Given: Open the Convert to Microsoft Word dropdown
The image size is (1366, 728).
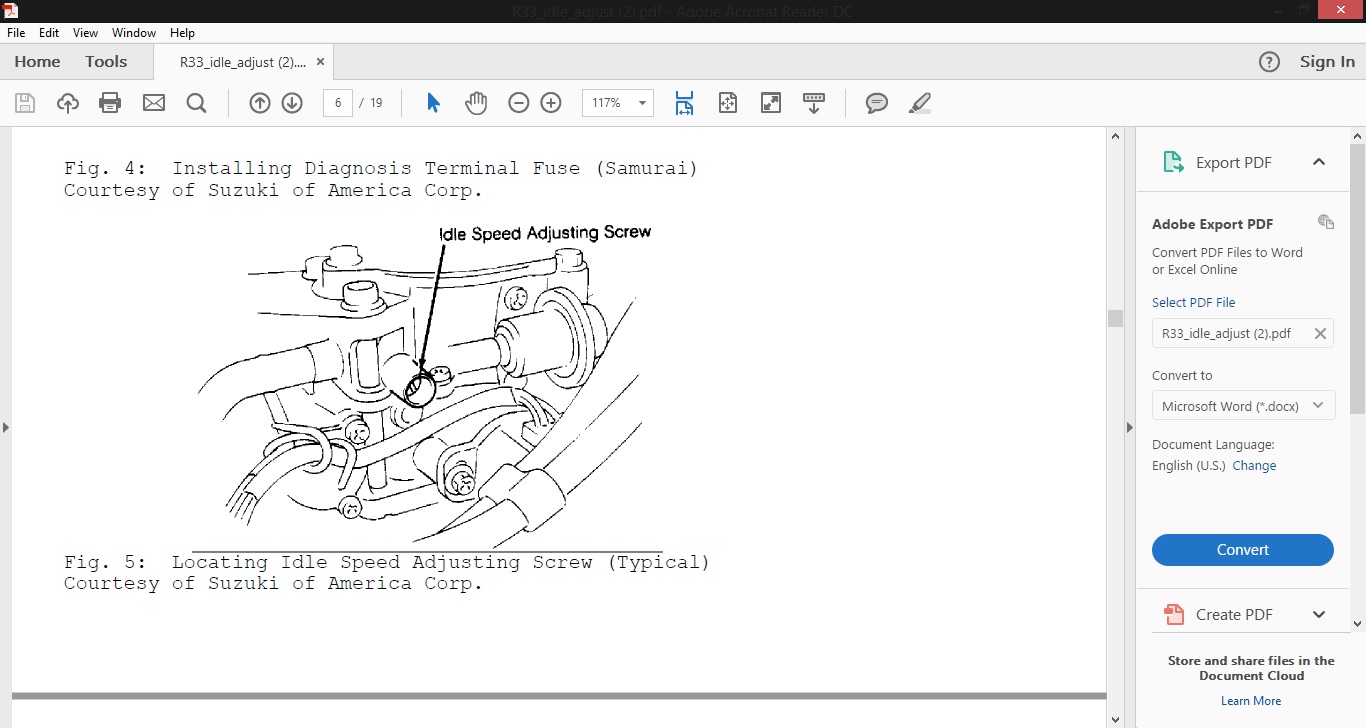Looking at the screenshot, I should (x=1243, y=406).
